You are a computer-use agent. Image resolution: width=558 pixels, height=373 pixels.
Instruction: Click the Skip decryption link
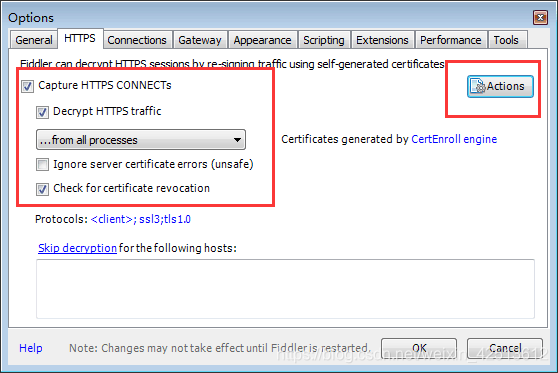click(77, 248)
